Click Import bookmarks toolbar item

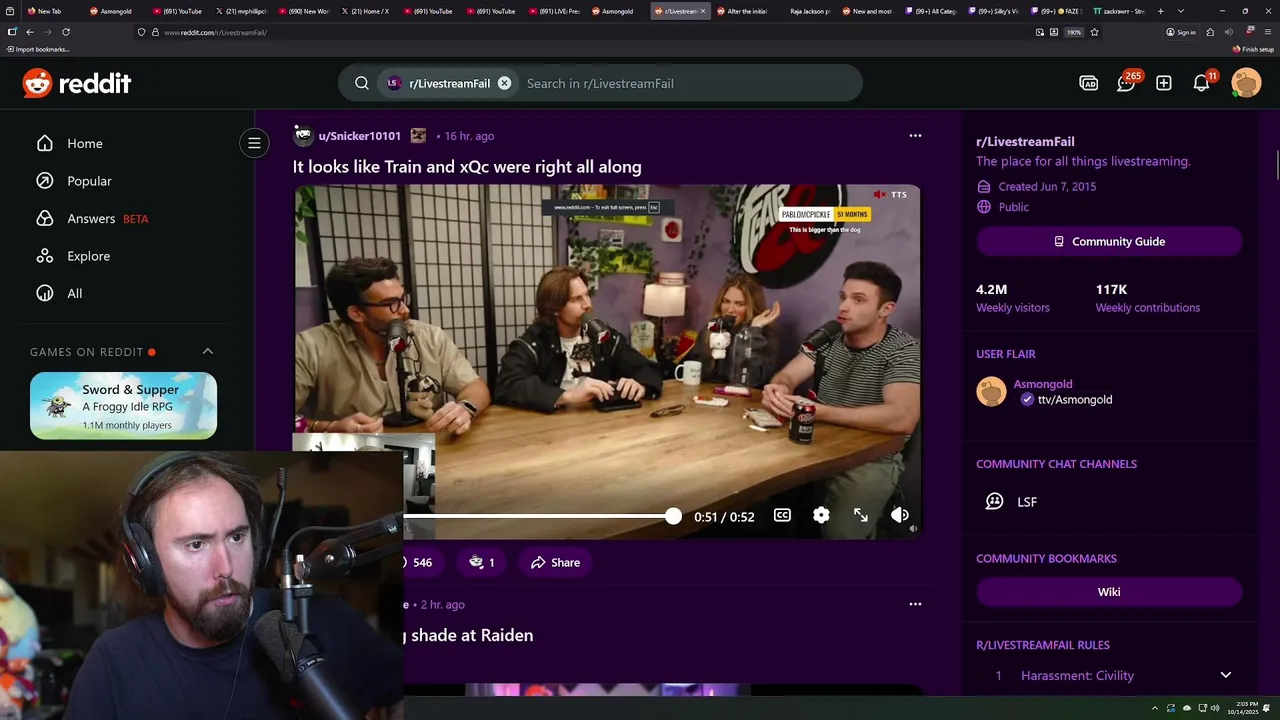[x=39, y=49]
